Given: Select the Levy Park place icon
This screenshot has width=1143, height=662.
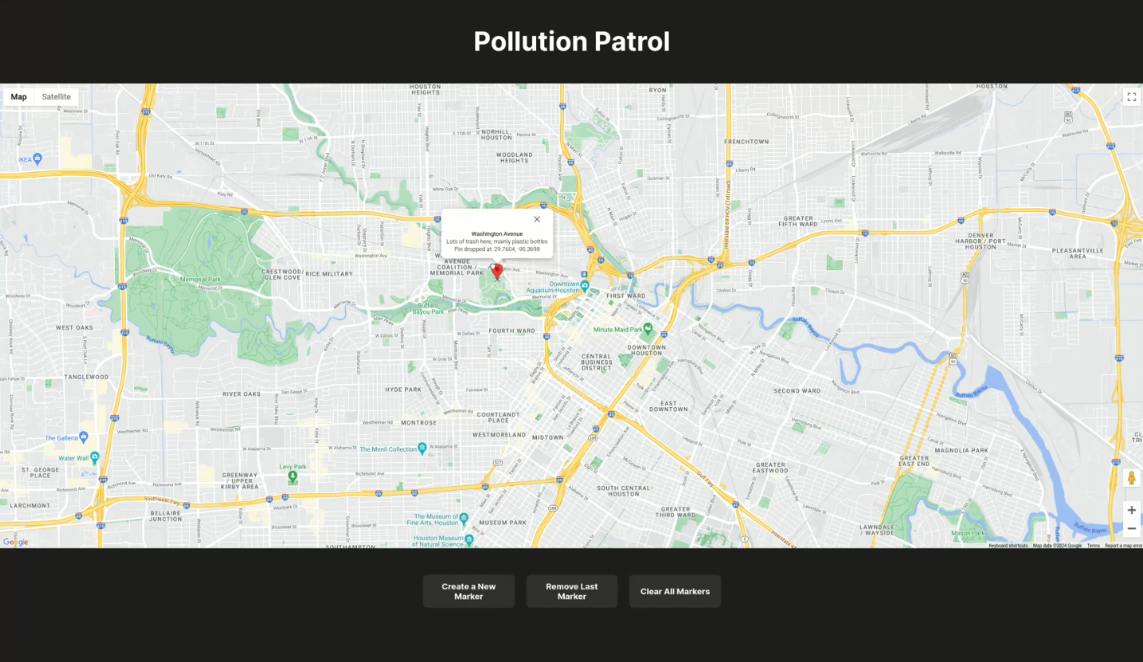Looking at the screenshot, I should [x=293, y=475].
